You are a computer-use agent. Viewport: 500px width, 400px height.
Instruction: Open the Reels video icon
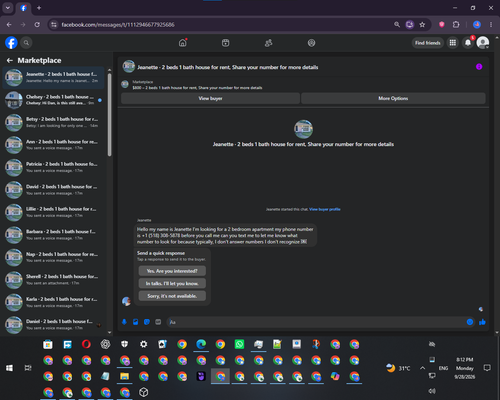[x=226, y=43]
